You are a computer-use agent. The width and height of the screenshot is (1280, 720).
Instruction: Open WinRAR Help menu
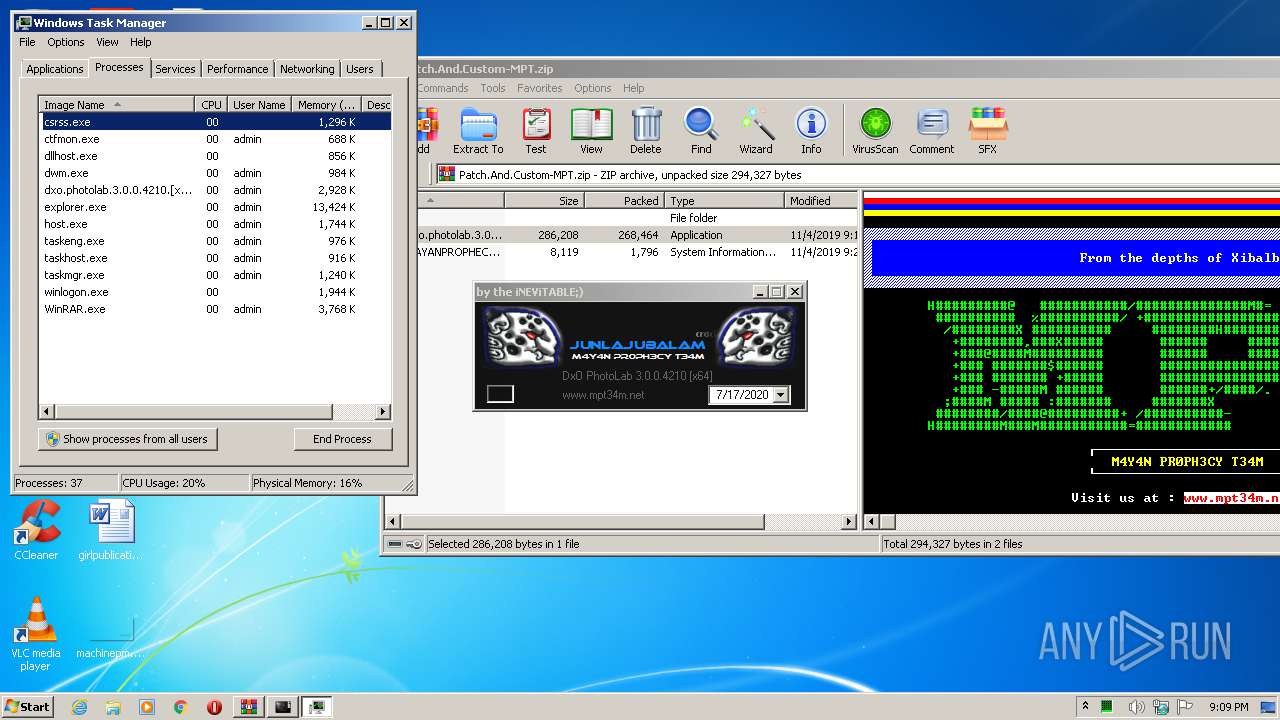tap(634, 88)
